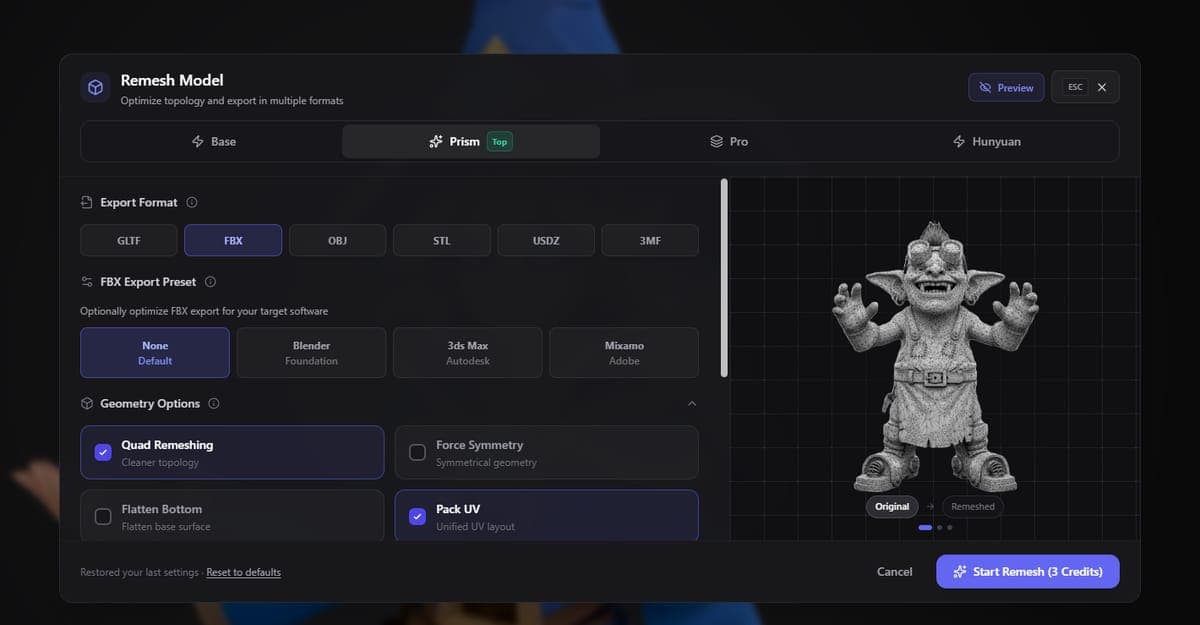Screen dimensions: 1200x625
Task: Switch to the Pro tab
Action: (729, 142)
